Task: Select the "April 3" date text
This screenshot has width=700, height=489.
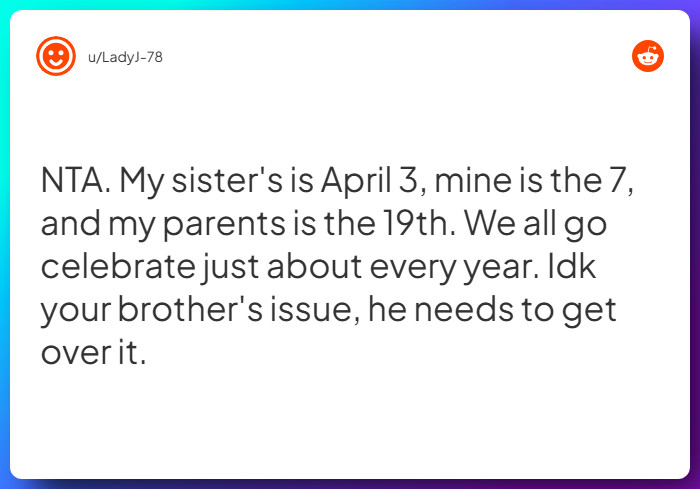Action: coord(373,183)
